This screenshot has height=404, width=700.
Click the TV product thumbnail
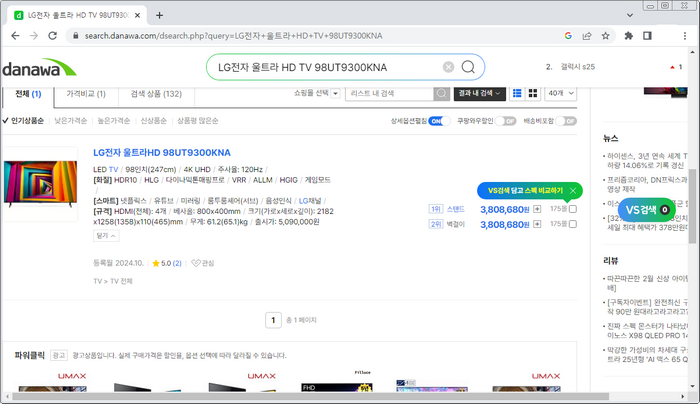41,184
